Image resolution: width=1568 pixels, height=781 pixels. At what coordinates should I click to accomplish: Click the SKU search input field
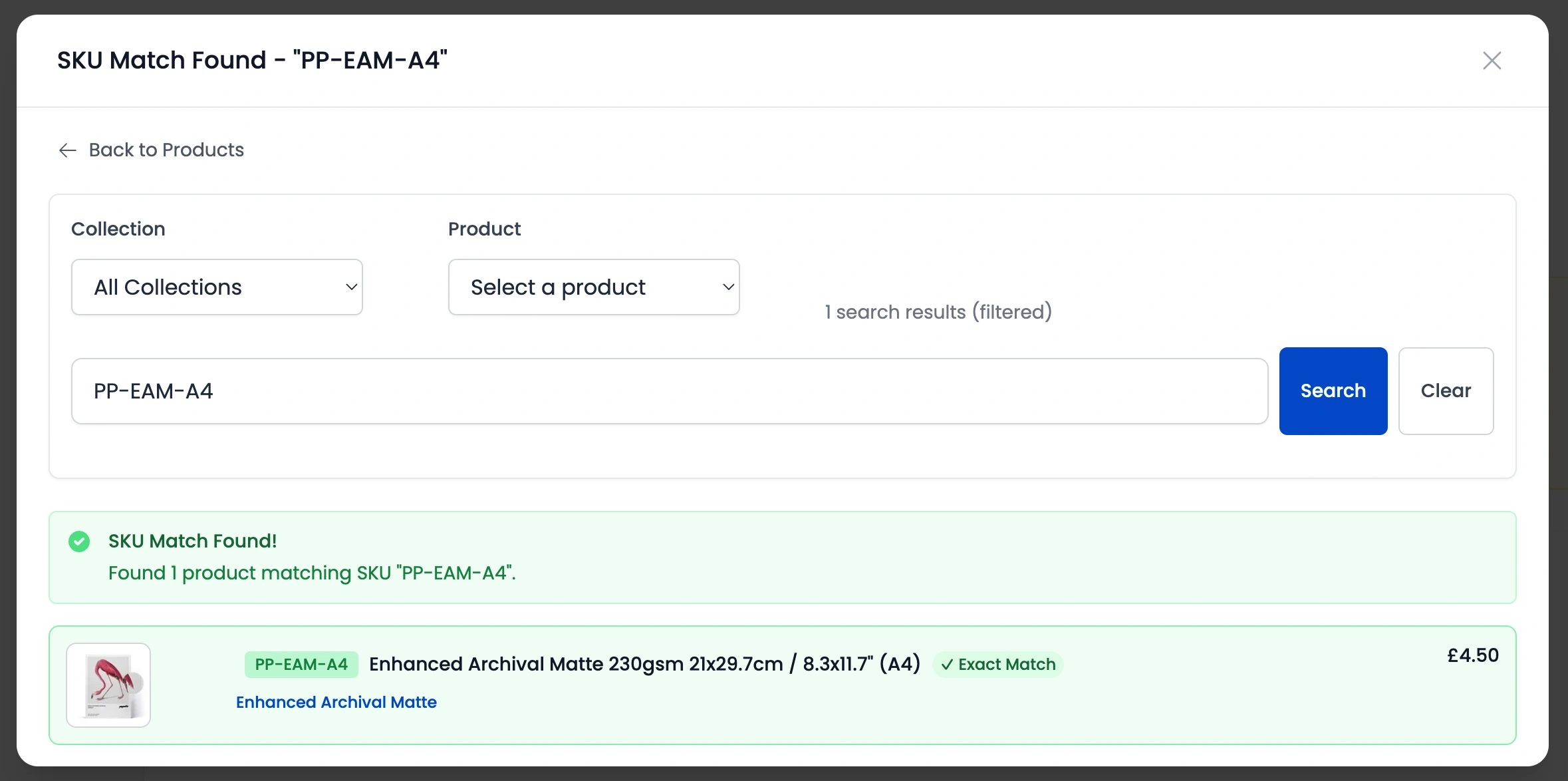pyautogui.click(x=669, y=391)
